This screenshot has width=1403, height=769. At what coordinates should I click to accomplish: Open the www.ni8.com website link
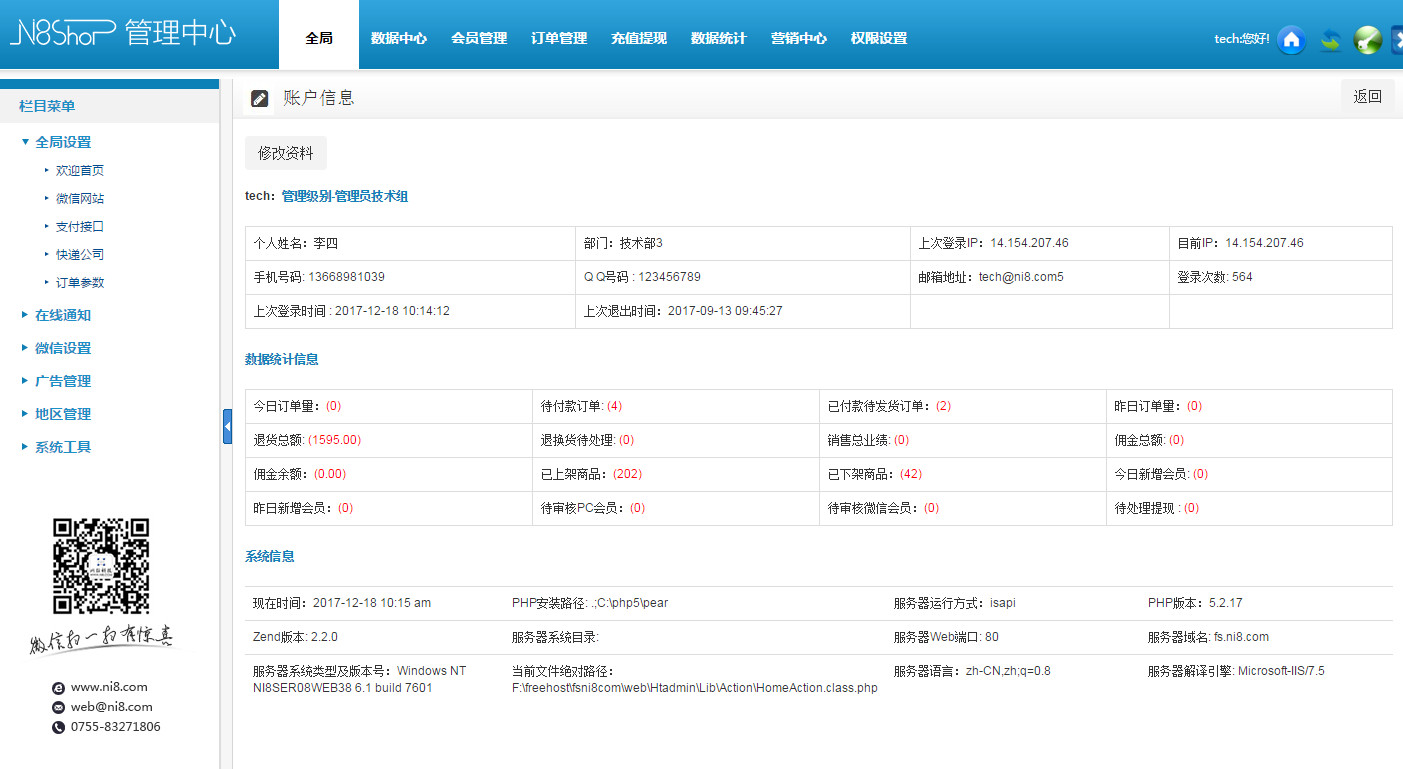click(109, 687)
